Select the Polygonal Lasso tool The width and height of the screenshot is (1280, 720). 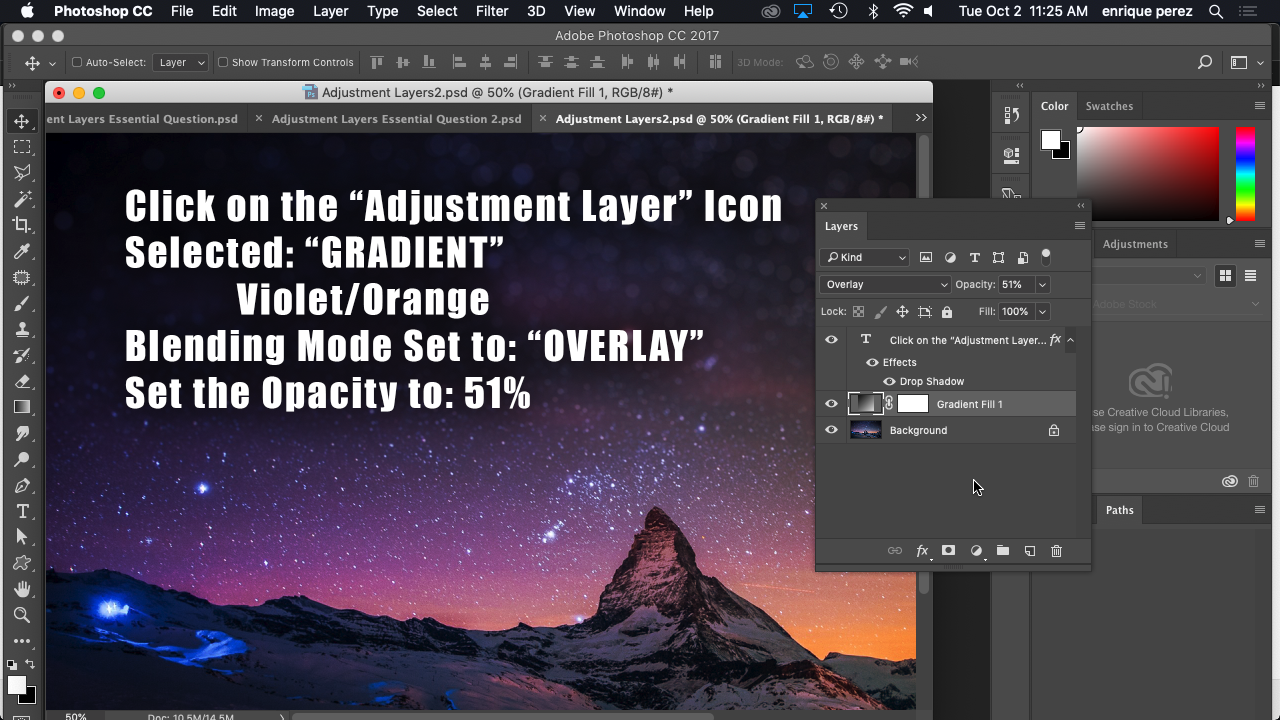tap(22, 173)
